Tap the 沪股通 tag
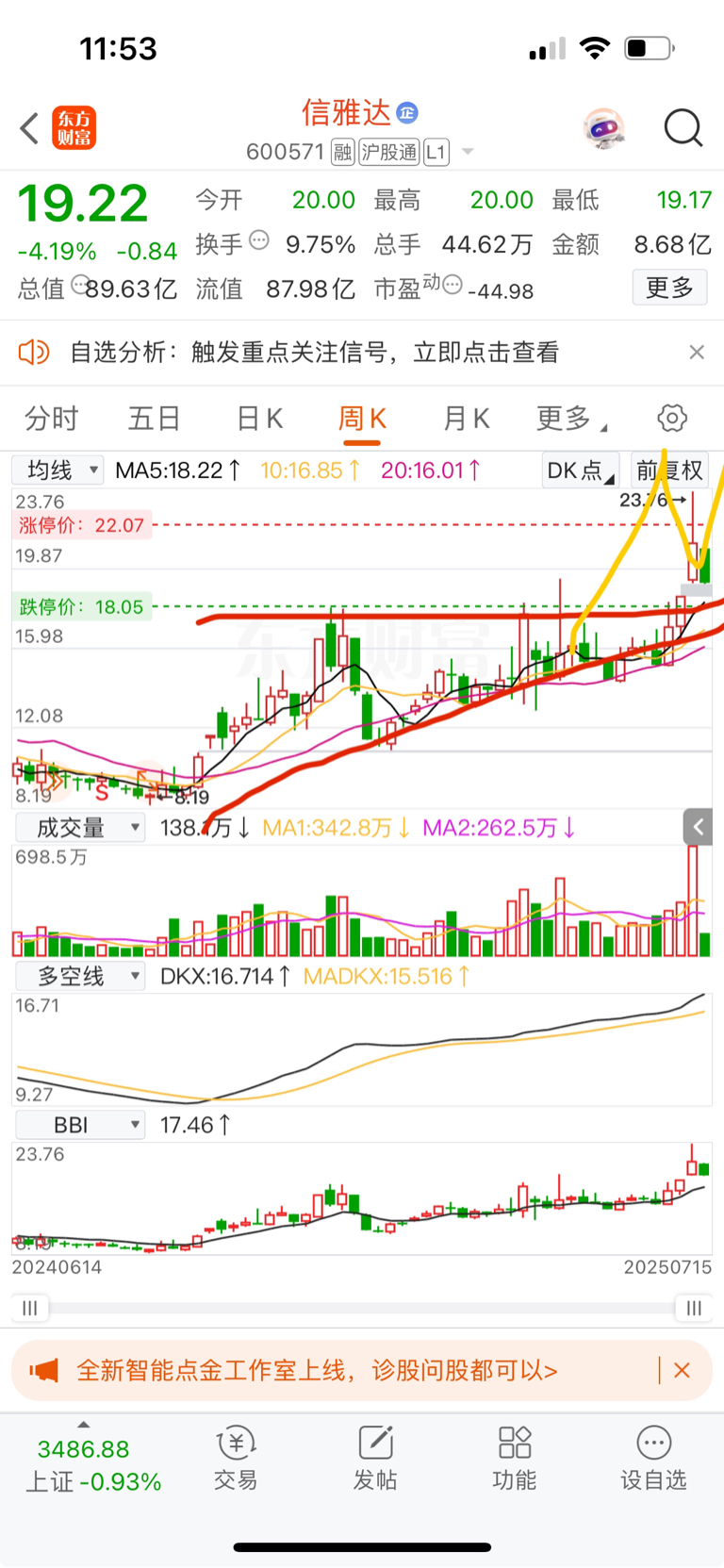This screenshot has height=1568, width=724. (389, 152)
